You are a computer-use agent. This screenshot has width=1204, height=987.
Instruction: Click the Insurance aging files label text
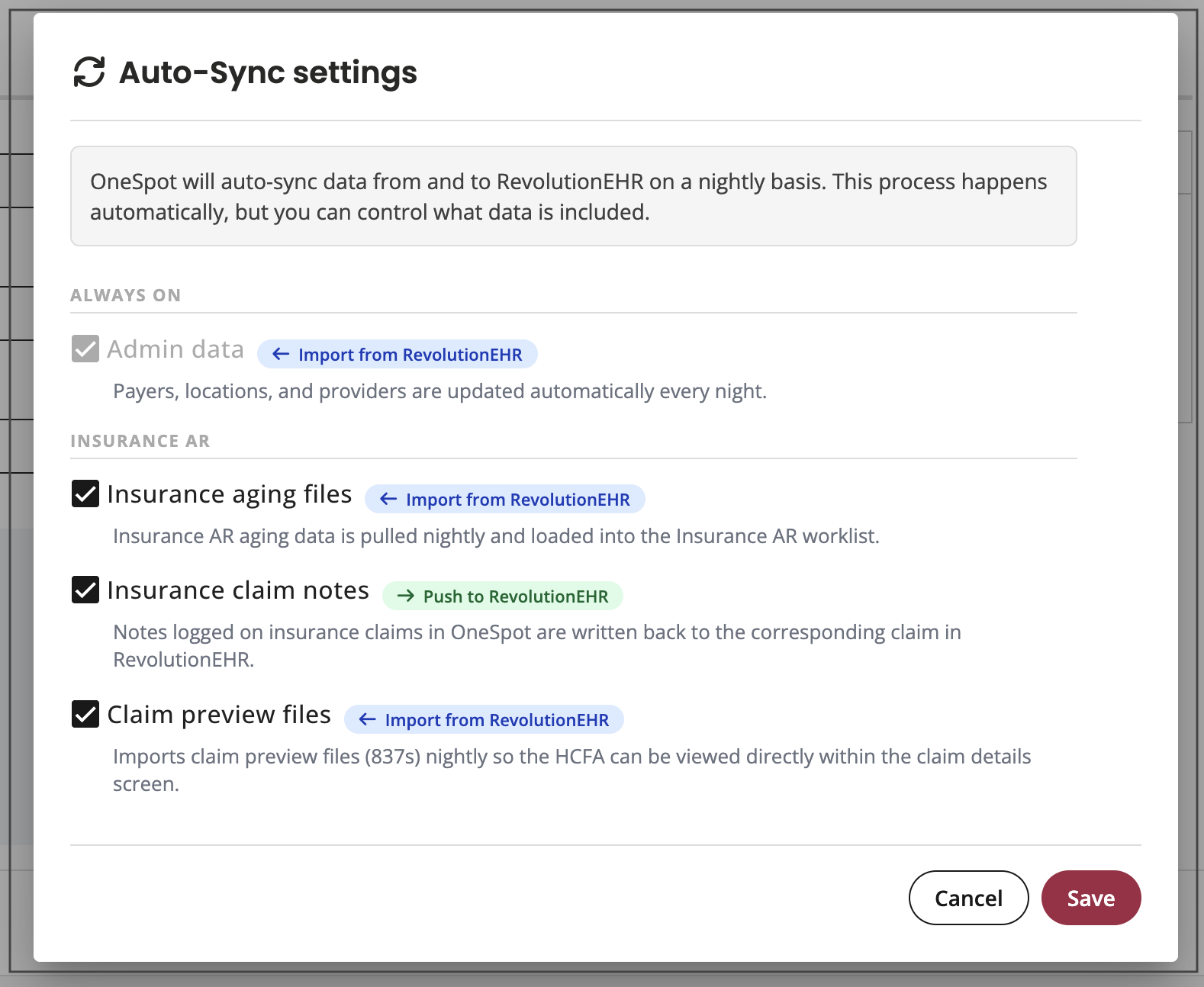point(230,494)
